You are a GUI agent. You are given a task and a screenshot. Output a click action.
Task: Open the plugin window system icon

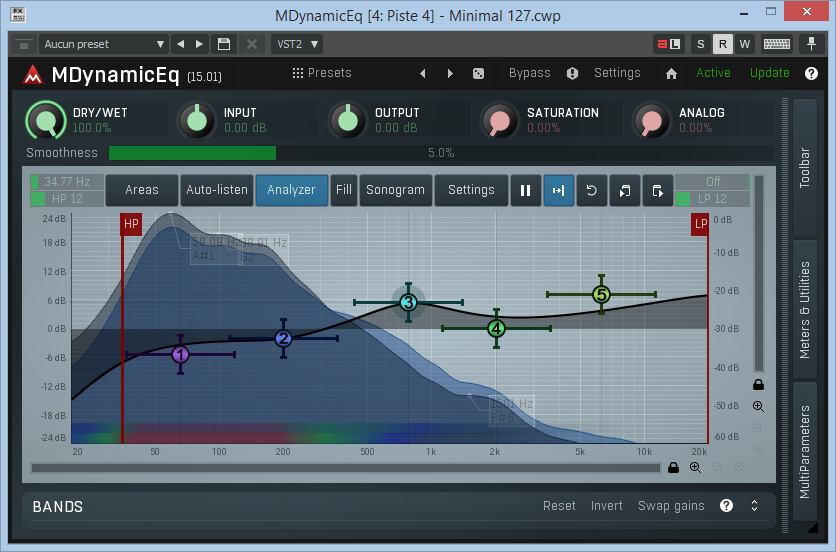[x=18, y=14]
